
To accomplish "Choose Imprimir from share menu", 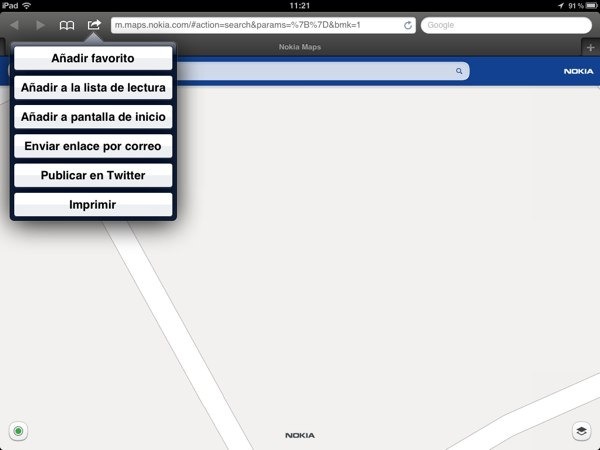I will 93,205.
